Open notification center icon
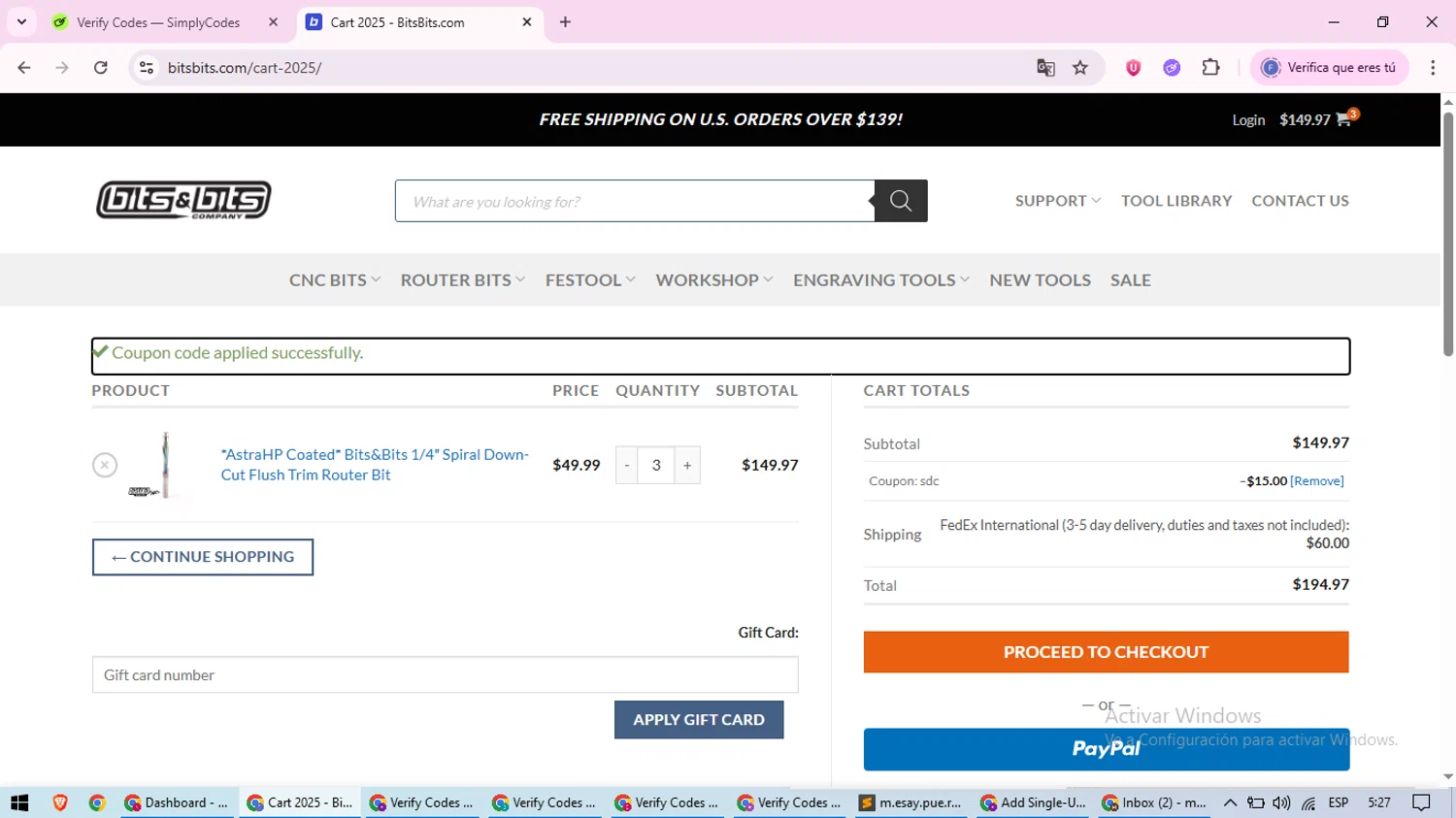 (1422, 802)
